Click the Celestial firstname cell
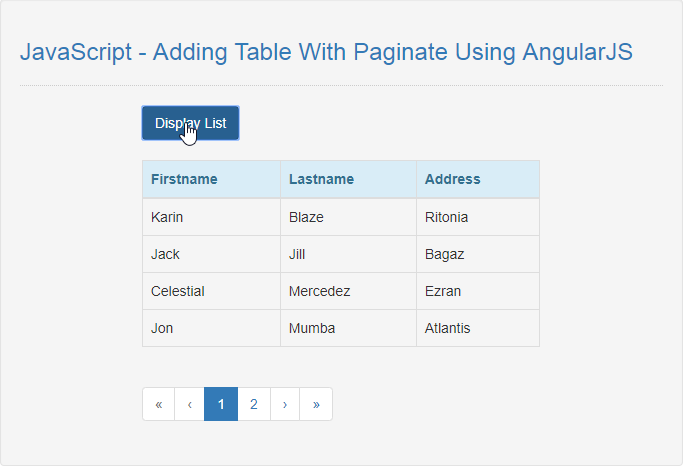683x466 pixels. pos(211,291)
